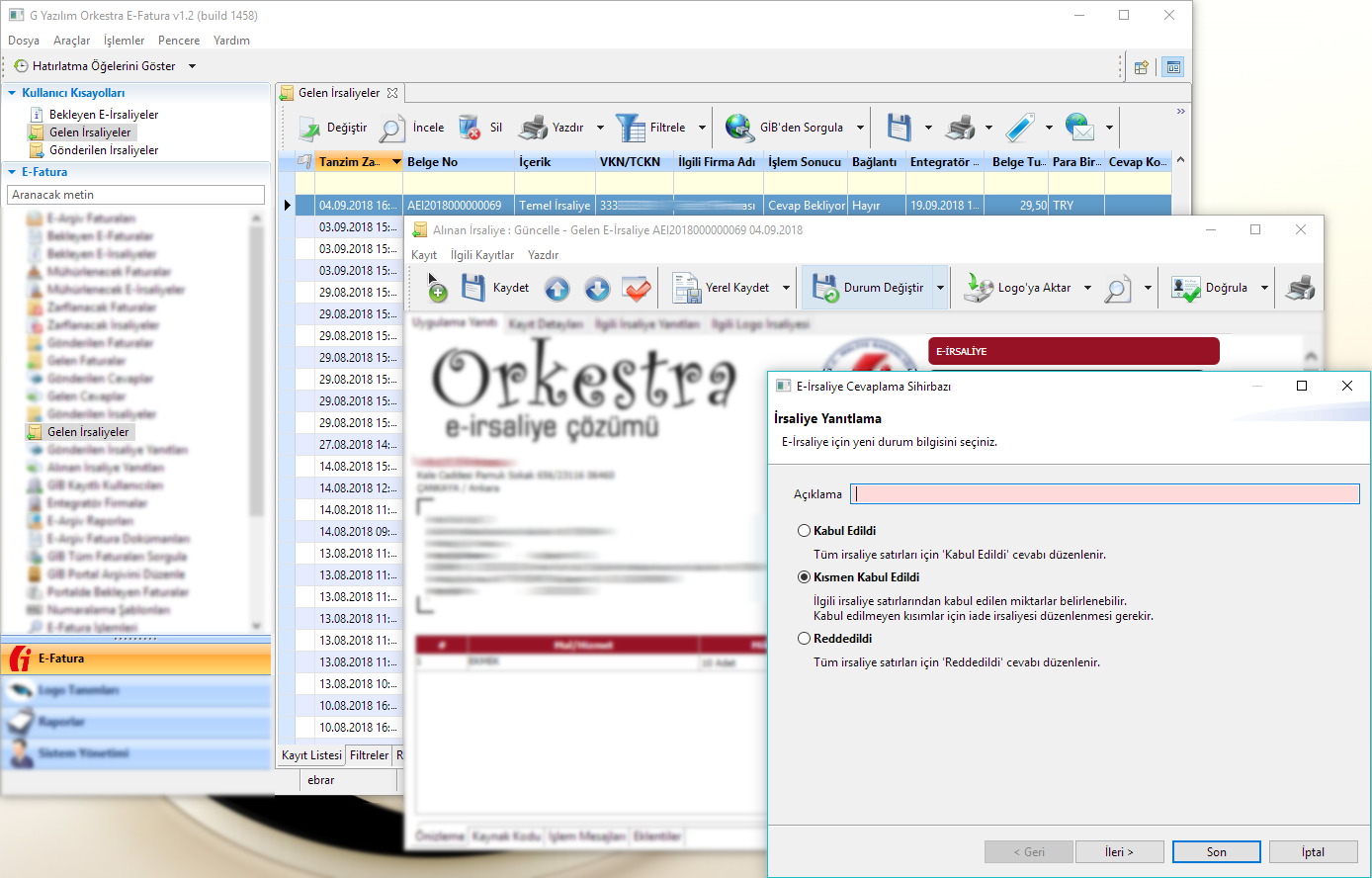Viewport: 1372px width, 878px height.
Task: Open the Durum Değiştir dropdown arrow
Action: pyautogui.click(x=940, y=289)
